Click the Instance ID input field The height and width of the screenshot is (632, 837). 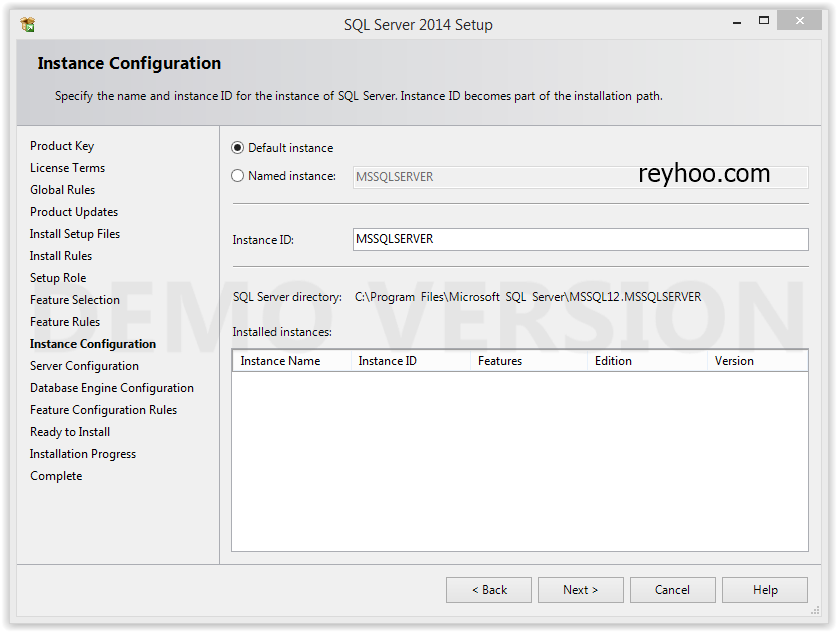click(x=580, y=239)
